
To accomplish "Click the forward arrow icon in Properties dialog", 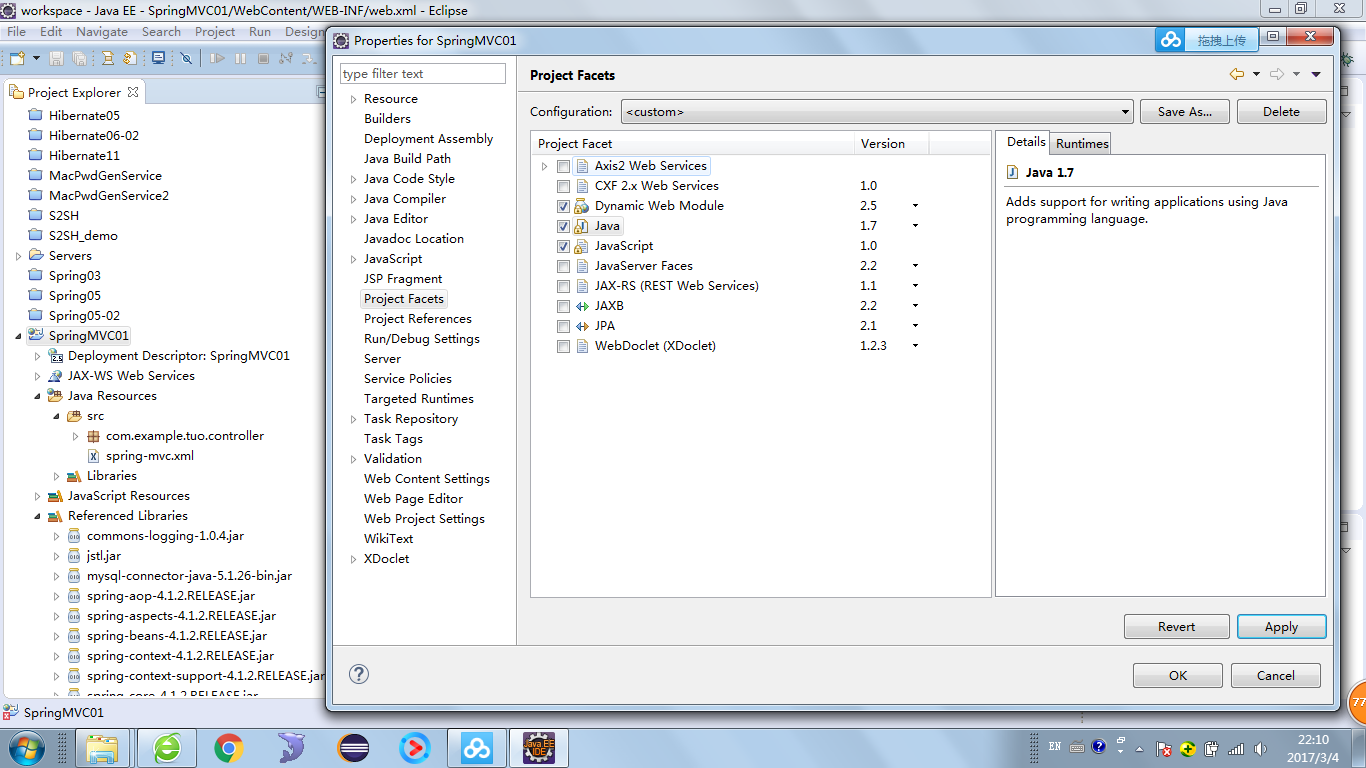I will (x=1277, y=74).
